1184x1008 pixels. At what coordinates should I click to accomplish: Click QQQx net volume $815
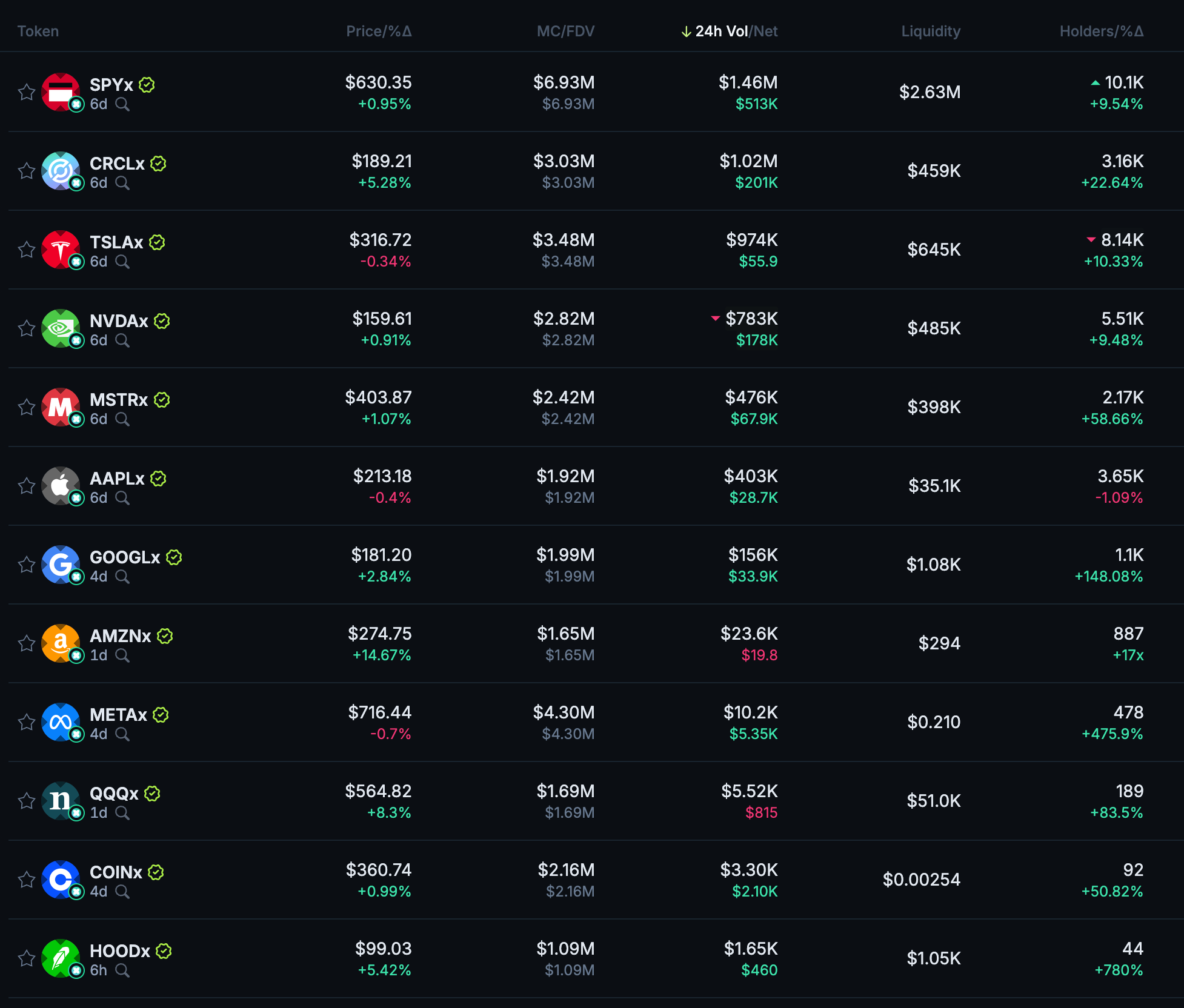(761, 813)
